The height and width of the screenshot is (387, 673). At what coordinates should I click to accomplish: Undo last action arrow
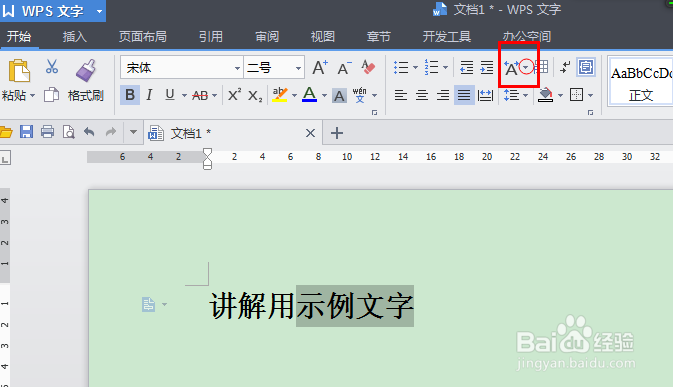[x=89, y=132]
